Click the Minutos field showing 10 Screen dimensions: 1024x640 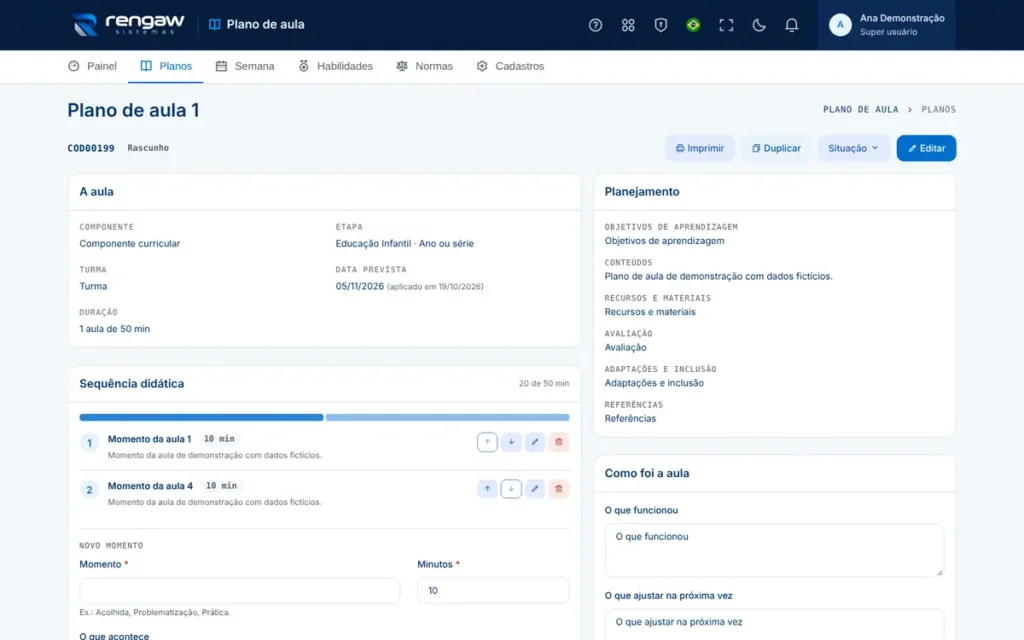click(x=493, y=590)
